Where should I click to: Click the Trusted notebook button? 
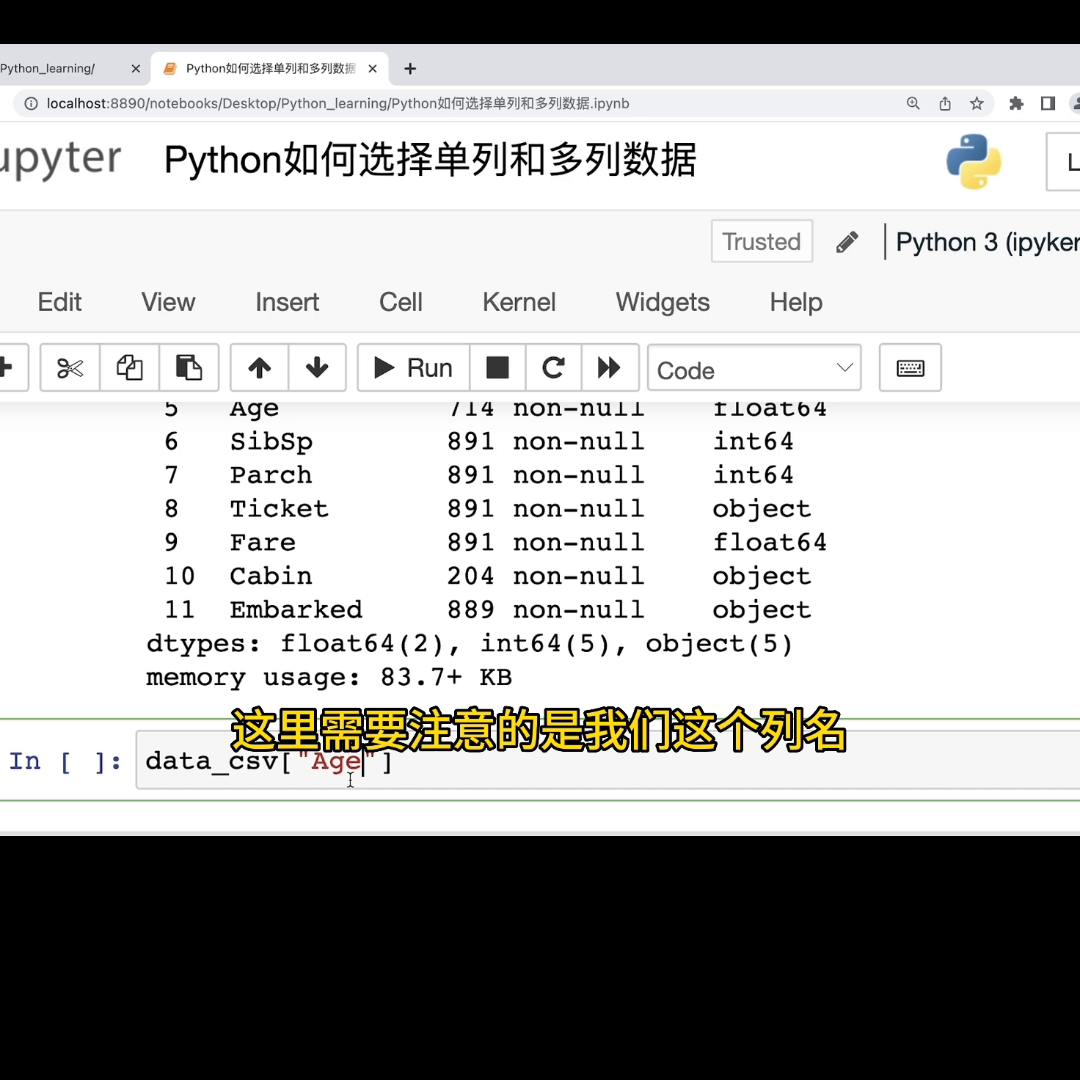point(762,242)
